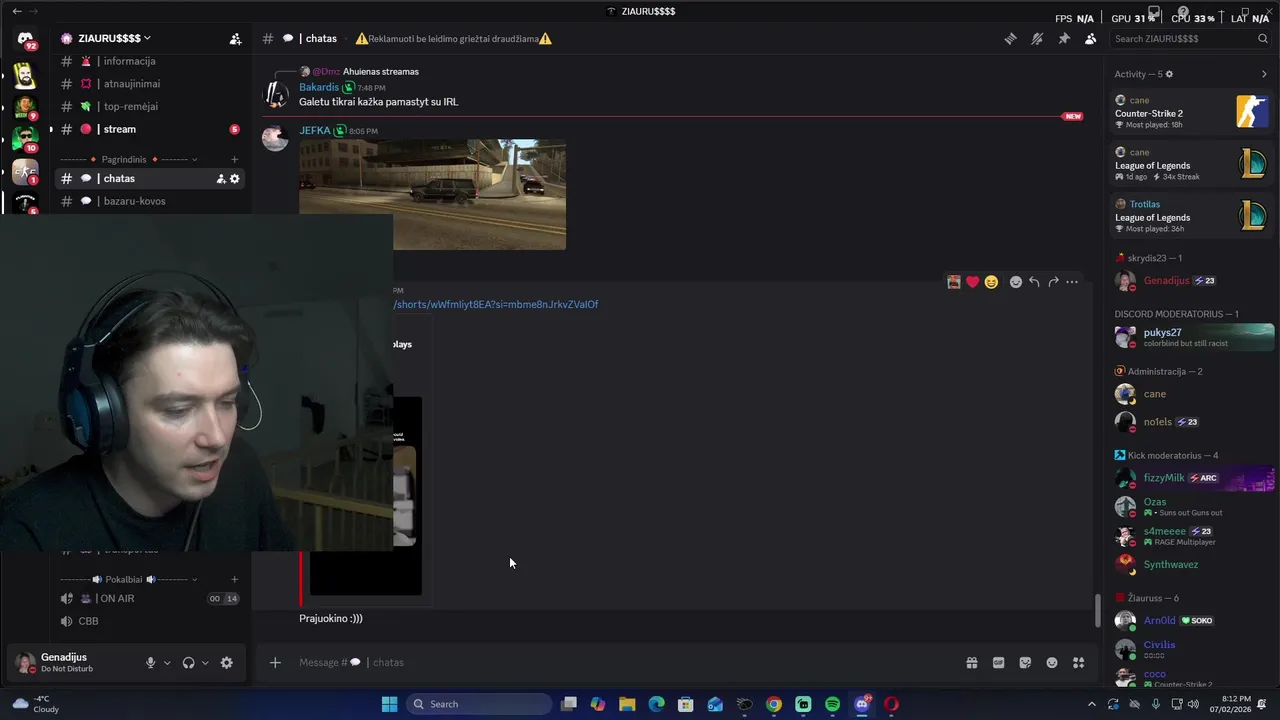The height and width of the screenshot is (720, 1280).
Task: Open pinned messages pin icon
Action: click(x=1064, y=39)
